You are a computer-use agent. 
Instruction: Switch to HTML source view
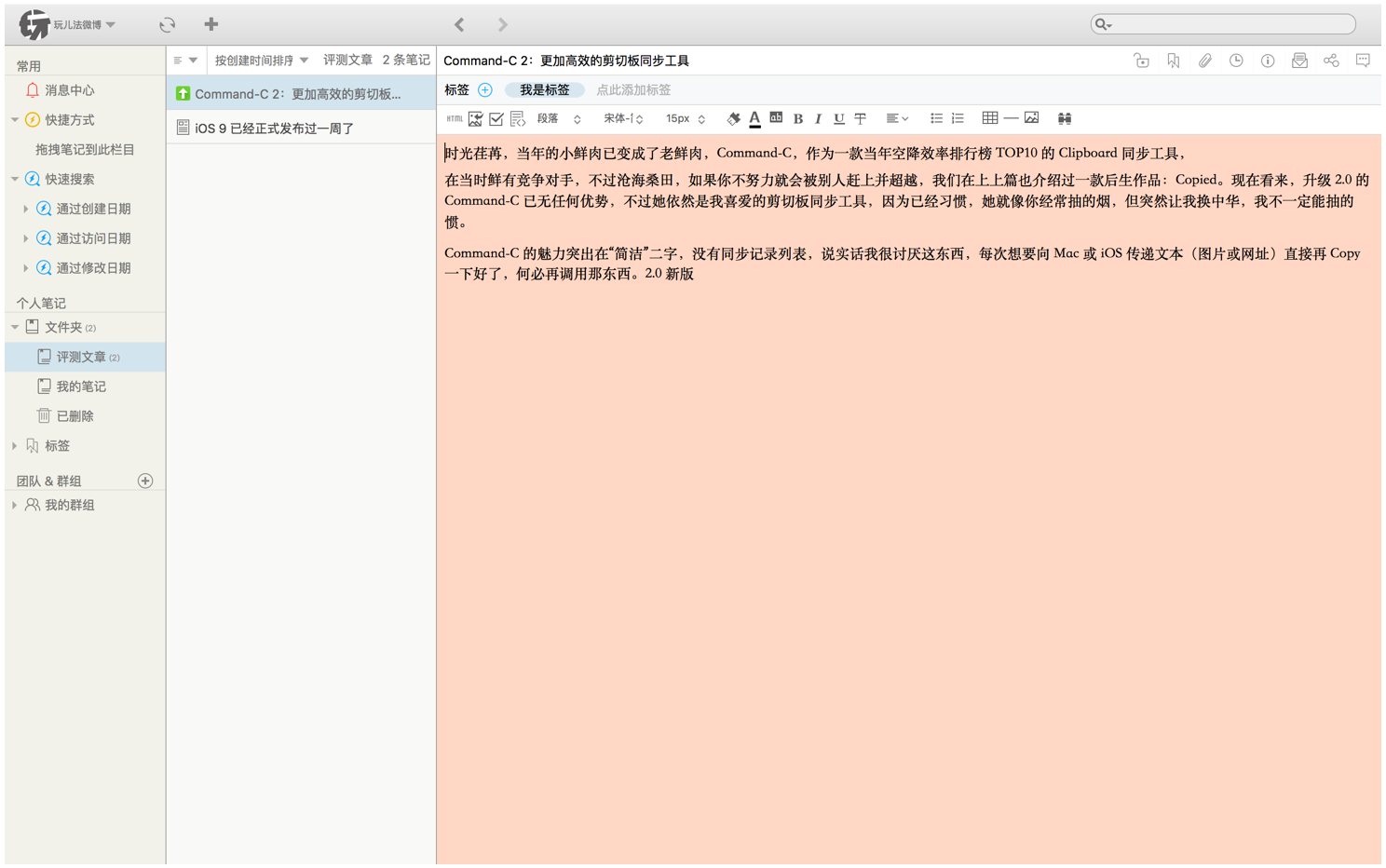[455, 118]
